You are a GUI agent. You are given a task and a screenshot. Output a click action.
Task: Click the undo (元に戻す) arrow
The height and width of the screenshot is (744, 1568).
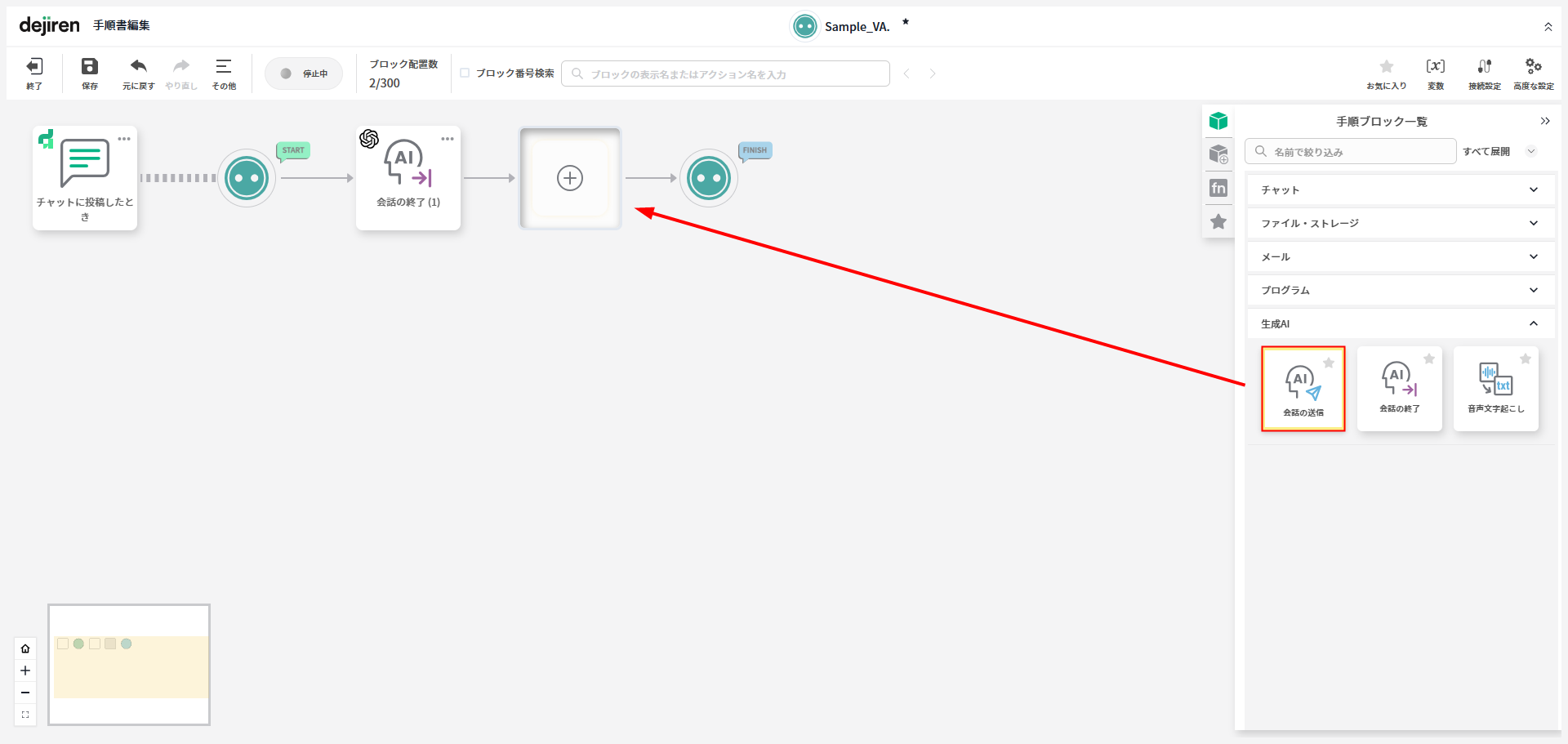click(x=139, y=67)
